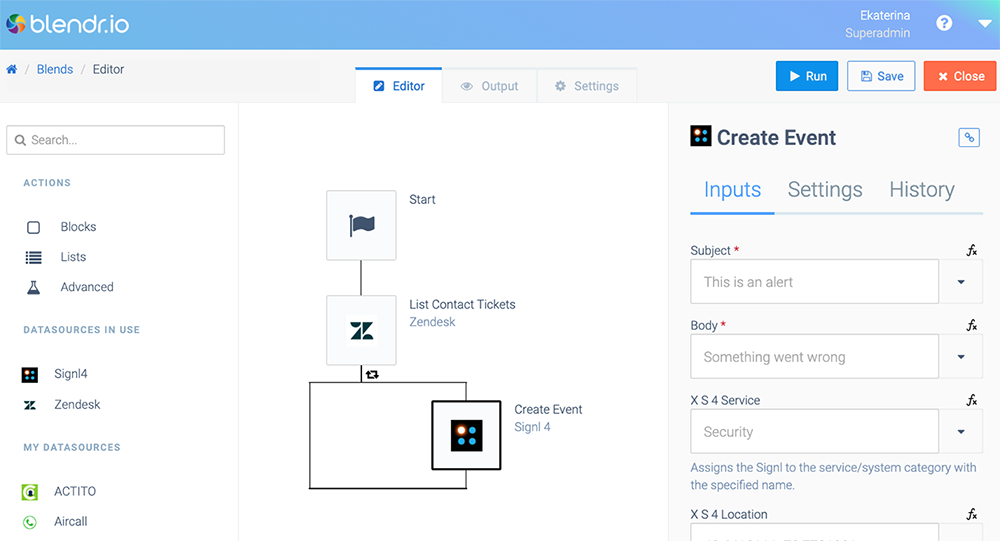Viewport: 1000px width, 541px height.
Task: Click the loop icon below Zendesk block
Action: tap(372, 374)
